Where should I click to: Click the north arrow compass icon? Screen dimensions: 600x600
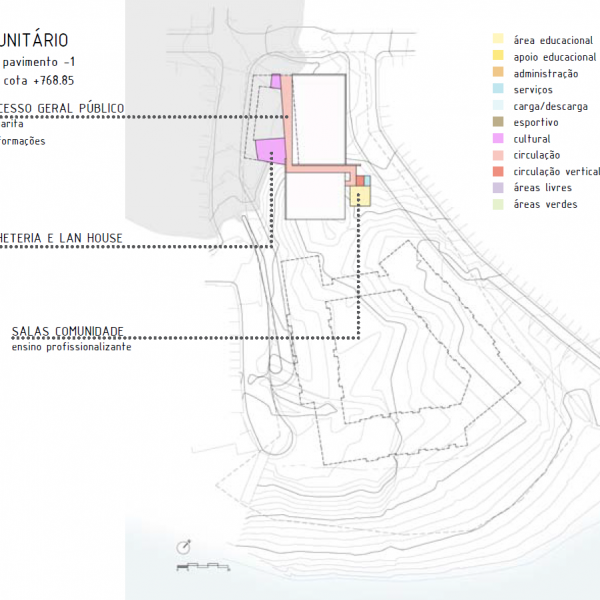(184, 547)
